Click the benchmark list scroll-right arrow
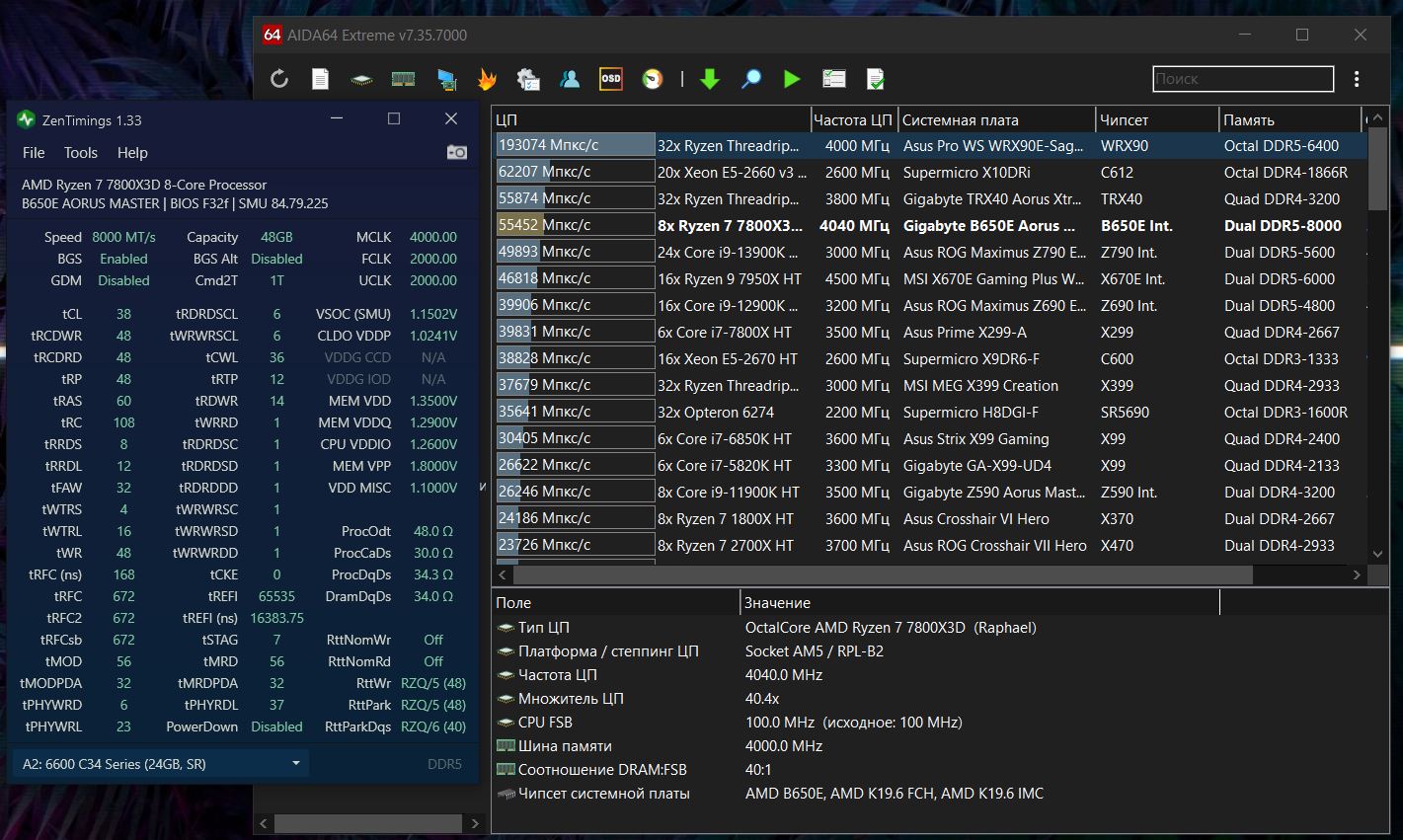1403x840 pixels. [1357, 573]
